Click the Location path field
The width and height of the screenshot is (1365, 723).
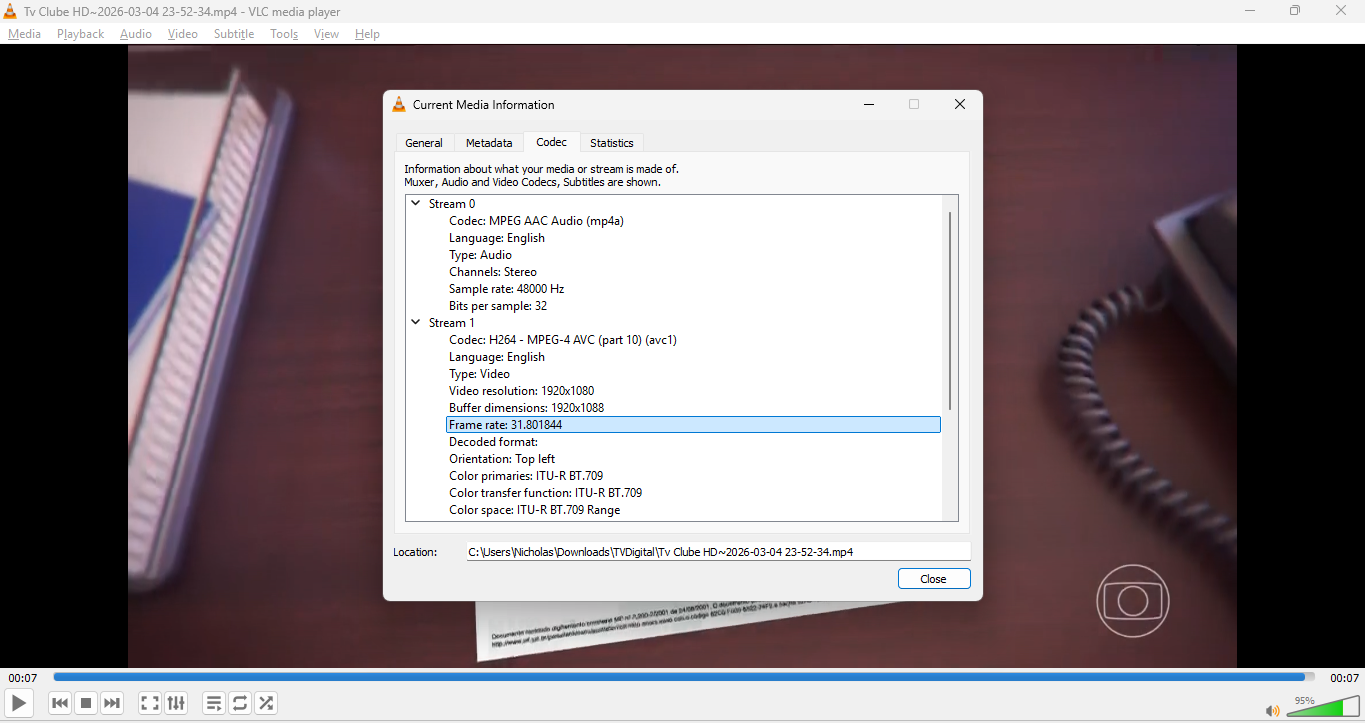(x=718, y=552)
